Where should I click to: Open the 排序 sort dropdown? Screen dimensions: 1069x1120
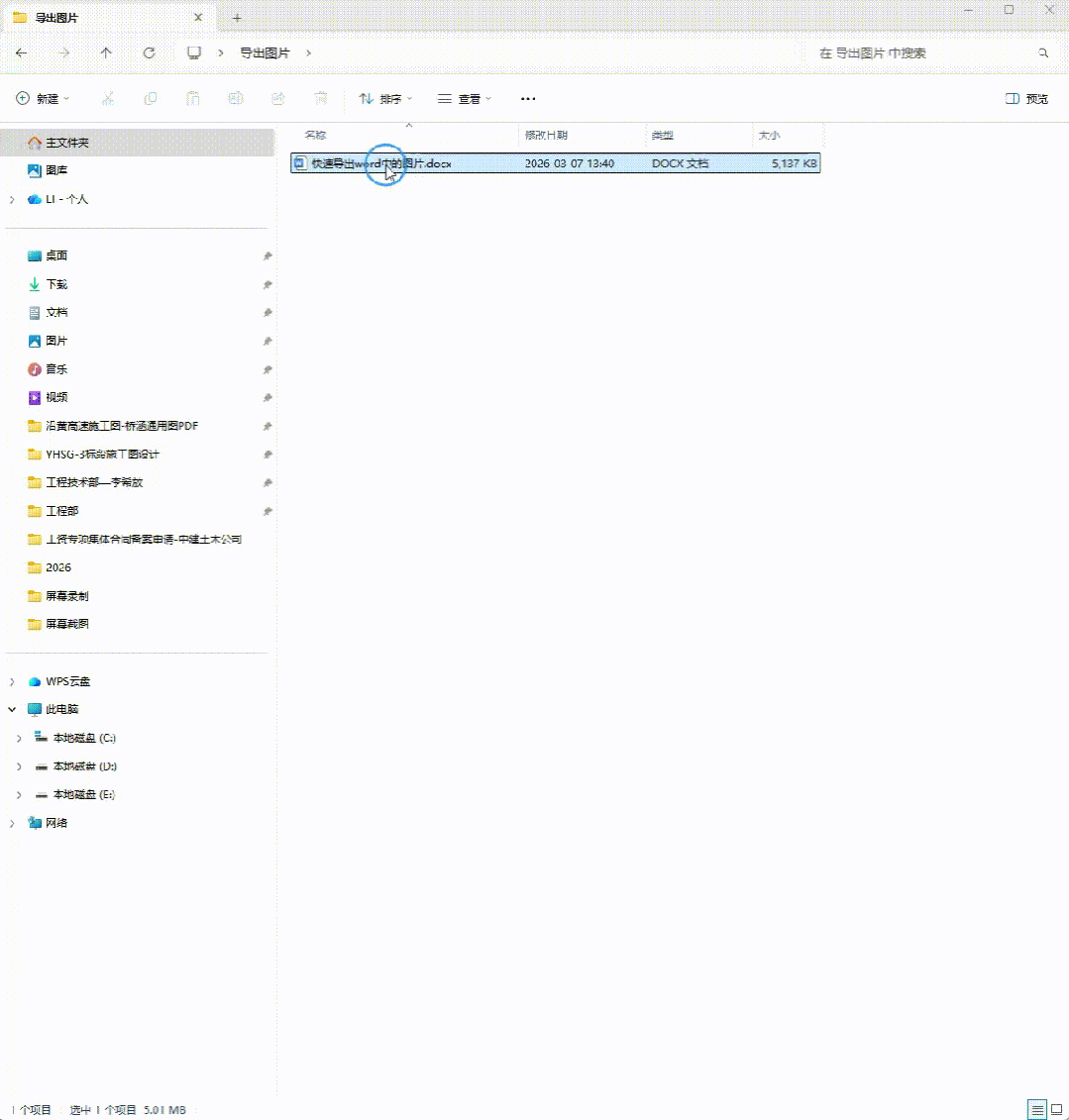385,99
